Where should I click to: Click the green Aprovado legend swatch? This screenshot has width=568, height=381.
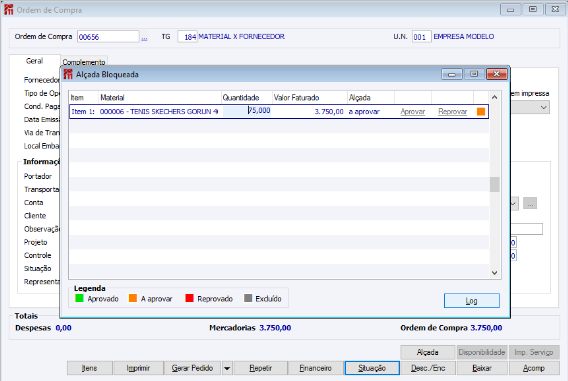coord(79,298)
